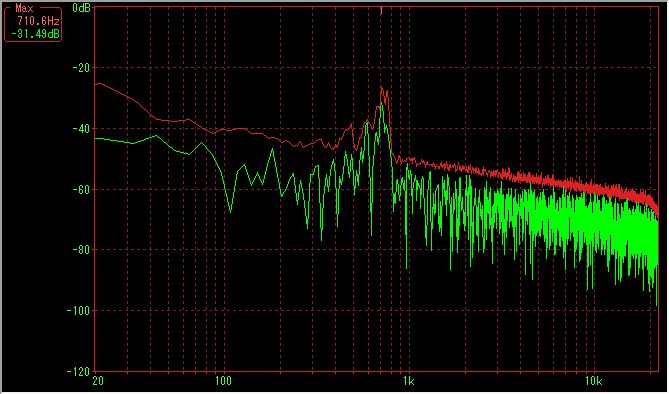669x394 pixels.
Task: Click the peak marker above the plot
Action: (x=381, y=11)
